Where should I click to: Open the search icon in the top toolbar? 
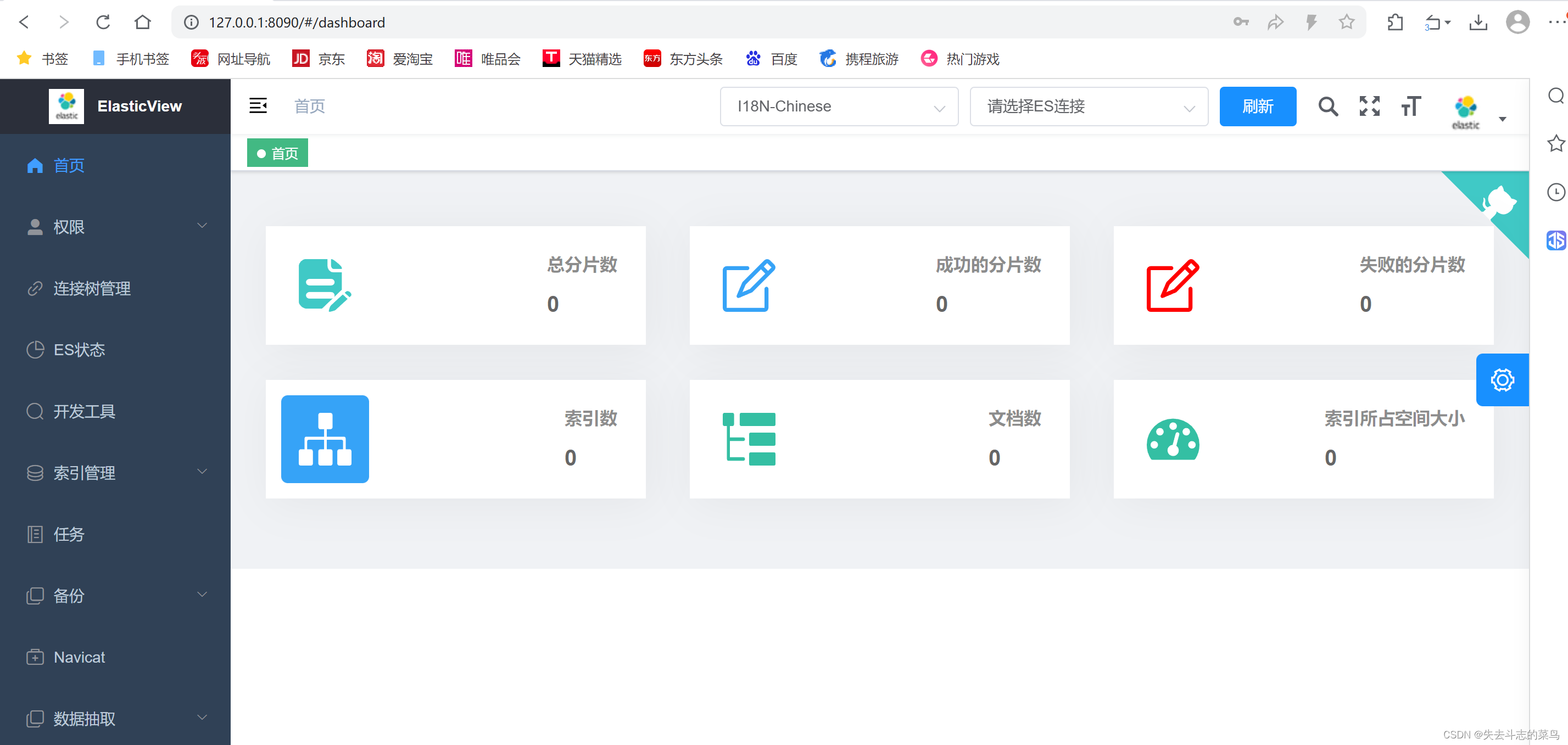pos(1327,106)
